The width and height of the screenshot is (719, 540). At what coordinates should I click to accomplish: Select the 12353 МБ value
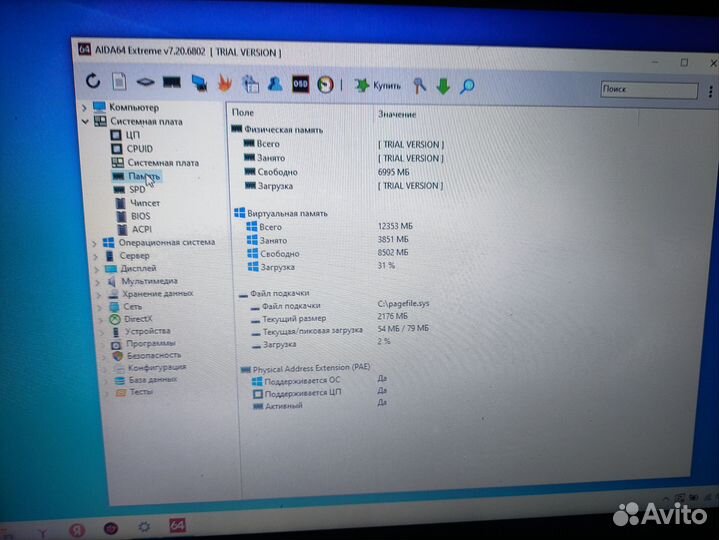click(x=395, y=226)
